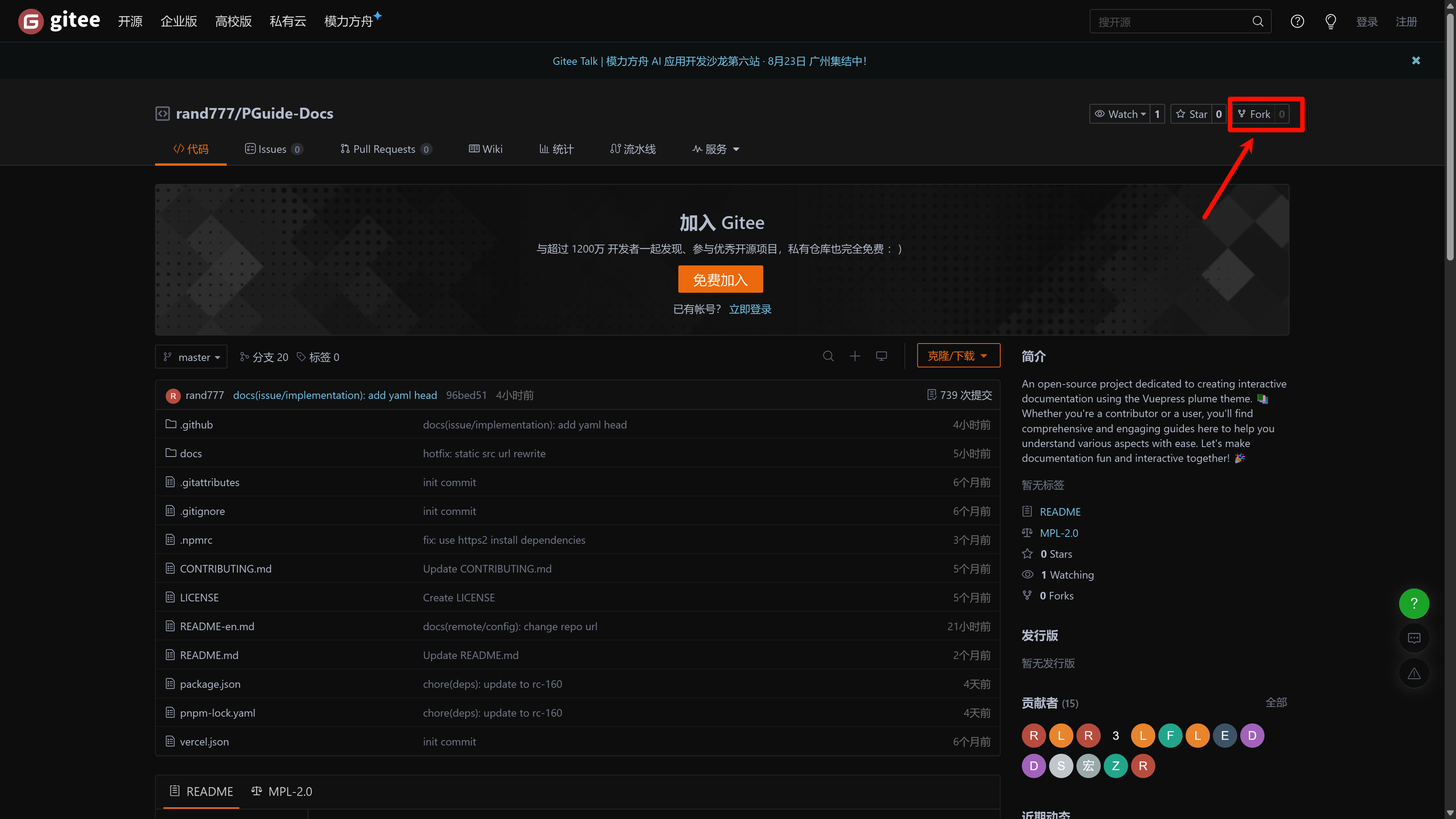
Task: Expand the 服务 menu
Action: (x=715, y=149)
